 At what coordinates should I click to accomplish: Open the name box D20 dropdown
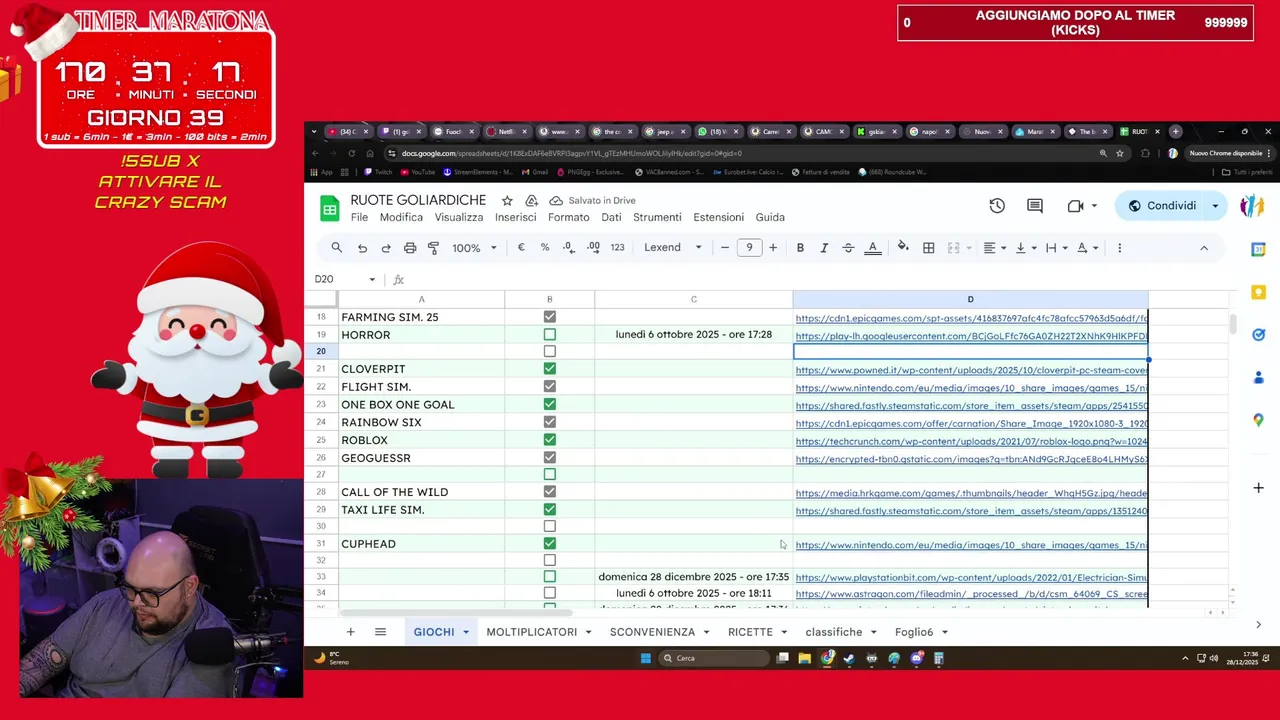372,280
